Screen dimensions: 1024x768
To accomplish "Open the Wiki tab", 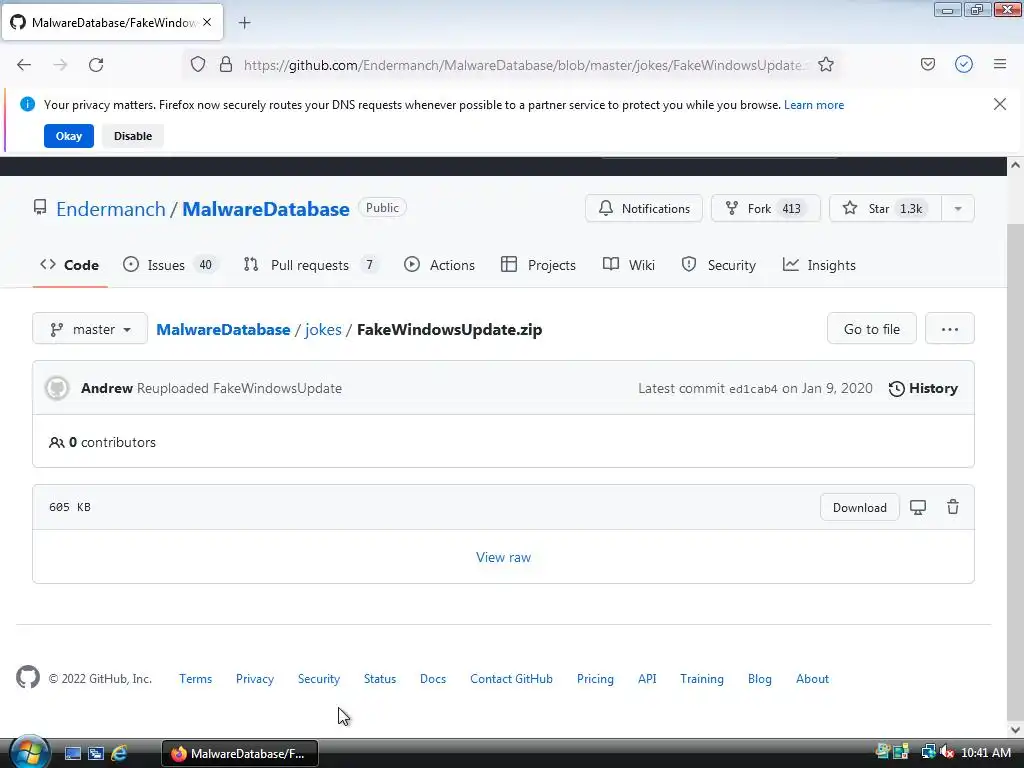I will [629, 264].
